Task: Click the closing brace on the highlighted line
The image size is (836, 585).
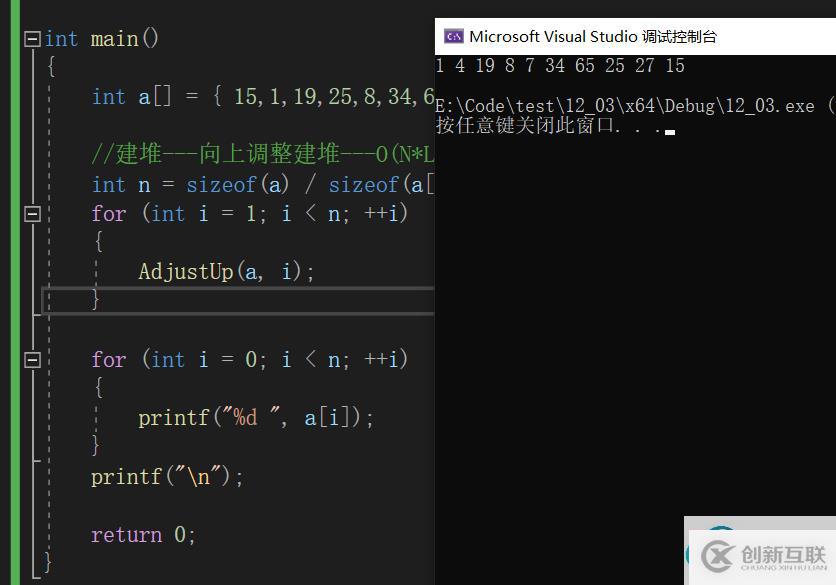Action: point(96,299)
